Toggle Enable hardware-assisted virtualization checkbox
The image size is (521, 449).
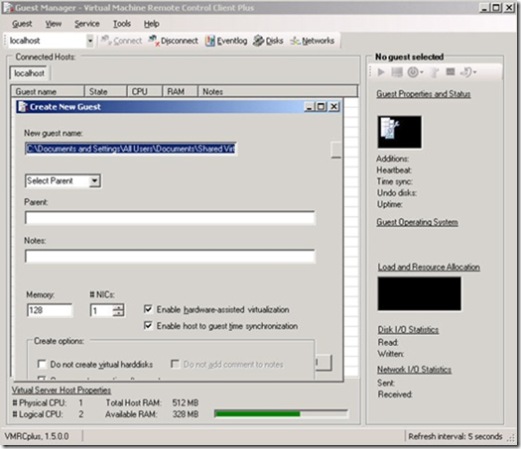tap(148, 309)
